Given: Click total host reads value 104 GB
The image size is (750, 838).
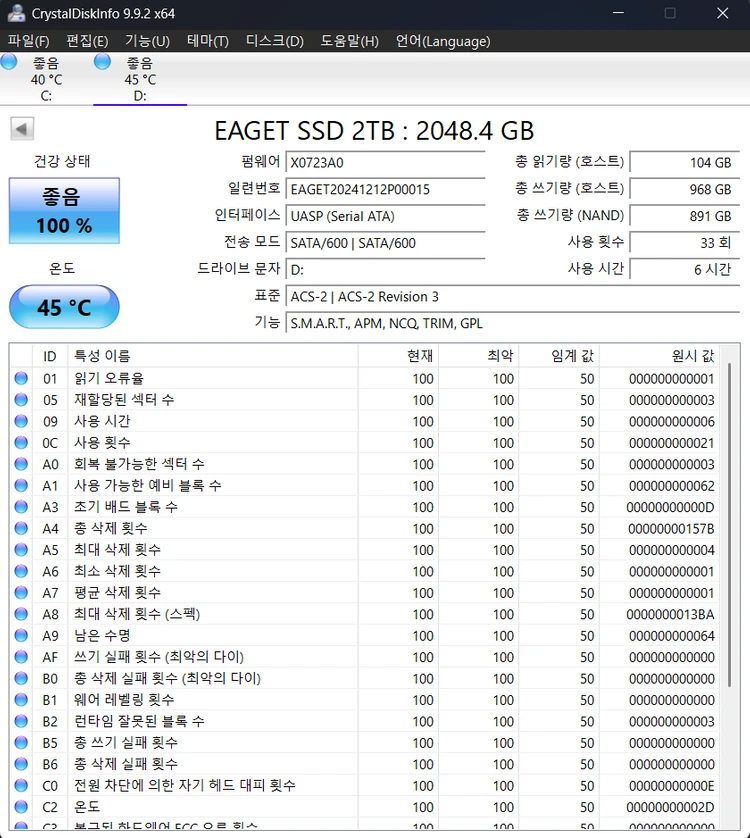Looking at the screenshot, I should 685,162.
